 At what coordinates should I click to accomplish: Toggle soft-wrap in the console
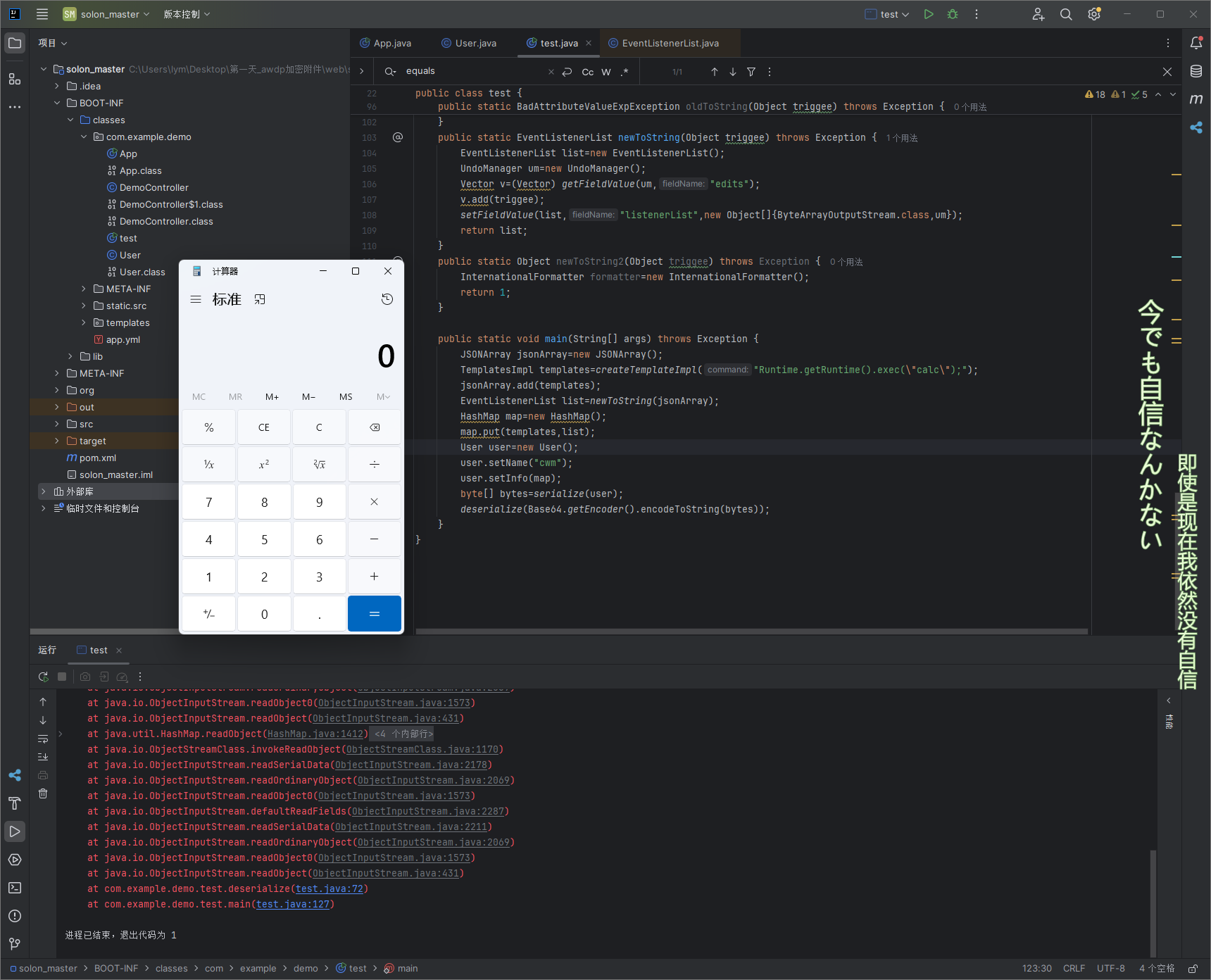(x=43, y=739)
